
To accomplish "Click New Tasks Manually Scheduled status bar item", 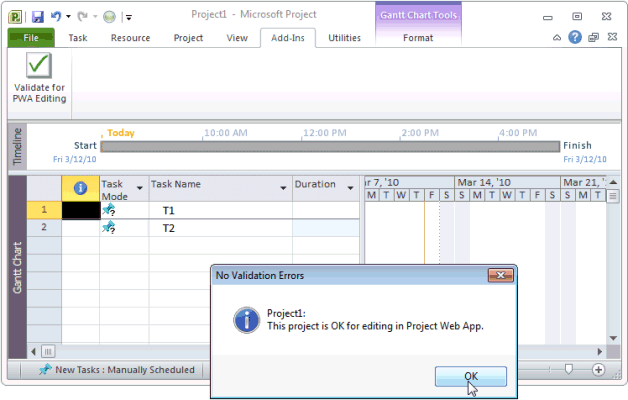I will click(x=117, y=370).
